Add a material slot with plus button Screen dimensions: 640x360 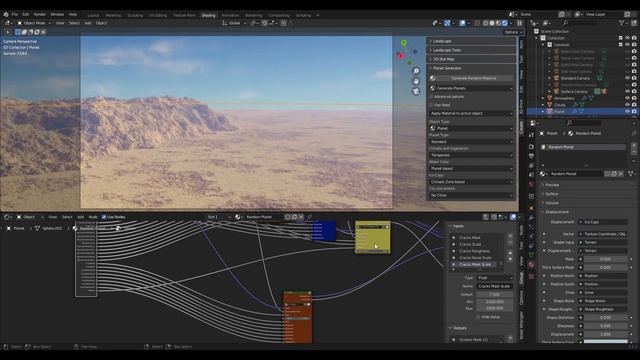pyautogui.click(x=633, y=145)
